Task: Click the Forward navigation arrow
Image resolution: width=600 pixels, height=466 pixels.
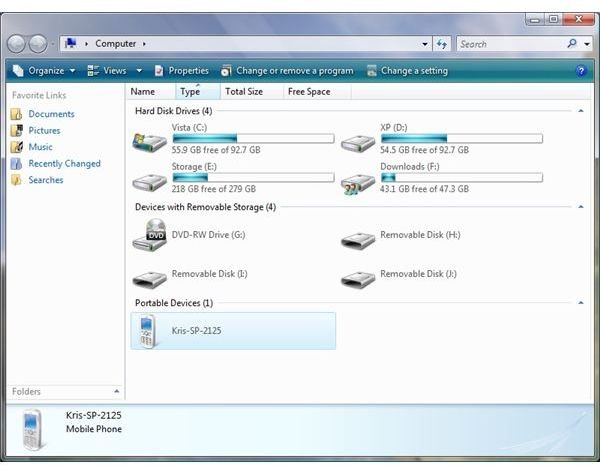Action: coord(38,44)
